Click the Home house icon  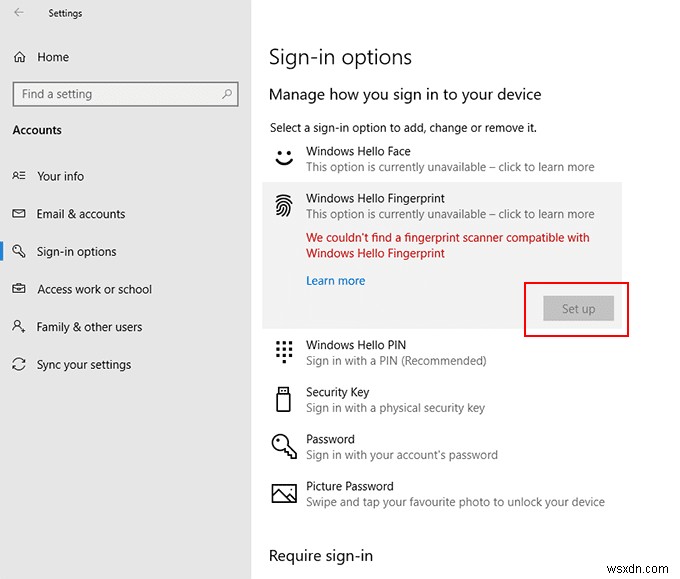[20, 57]
